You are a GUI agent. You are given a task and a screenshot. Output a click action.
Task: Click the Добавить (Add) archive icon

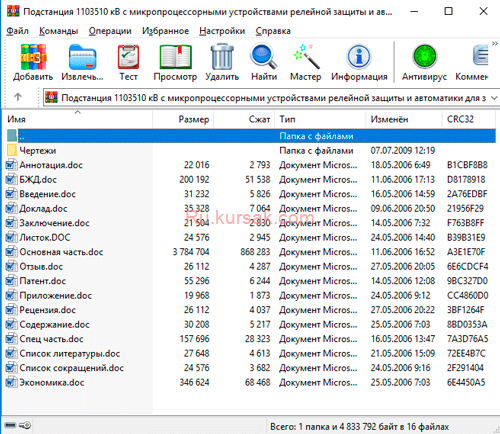33,57
